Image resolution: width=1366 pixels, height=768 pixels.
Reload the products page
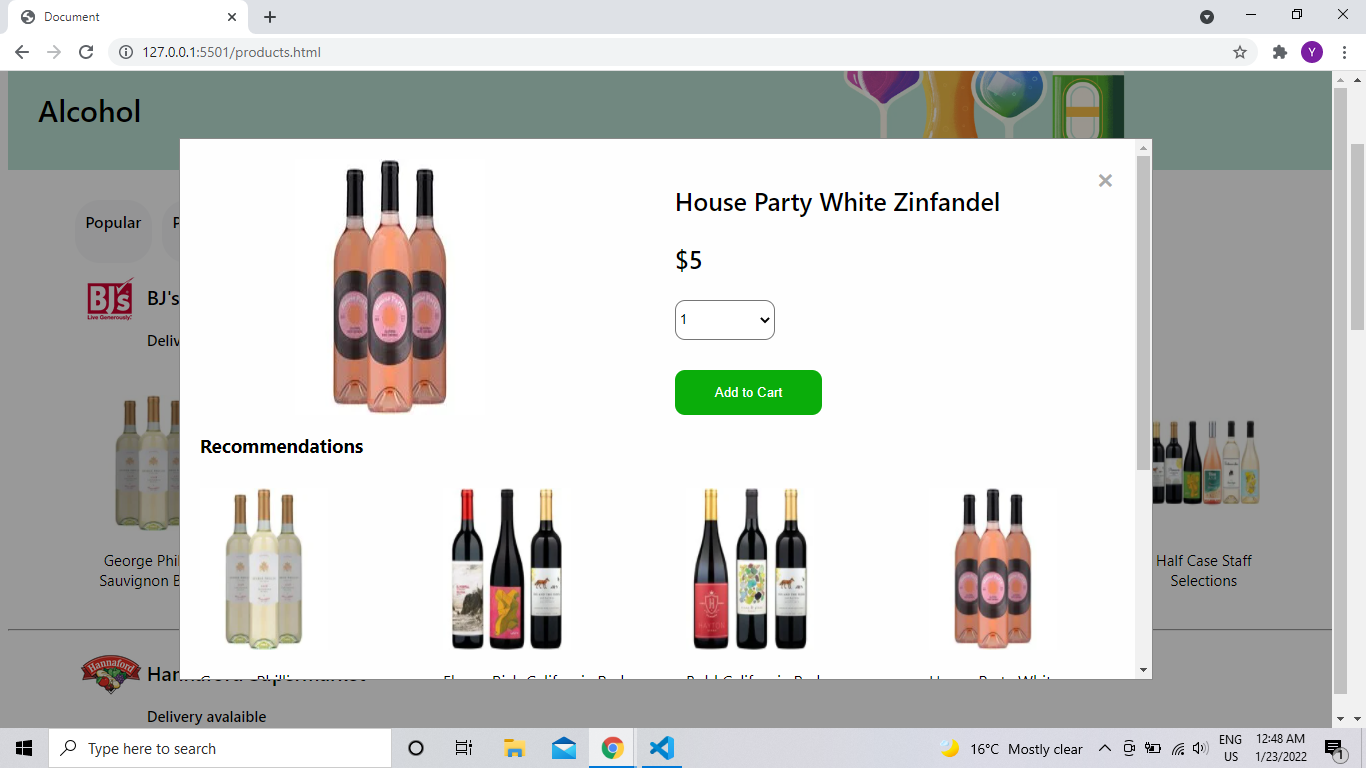point(85,52)
